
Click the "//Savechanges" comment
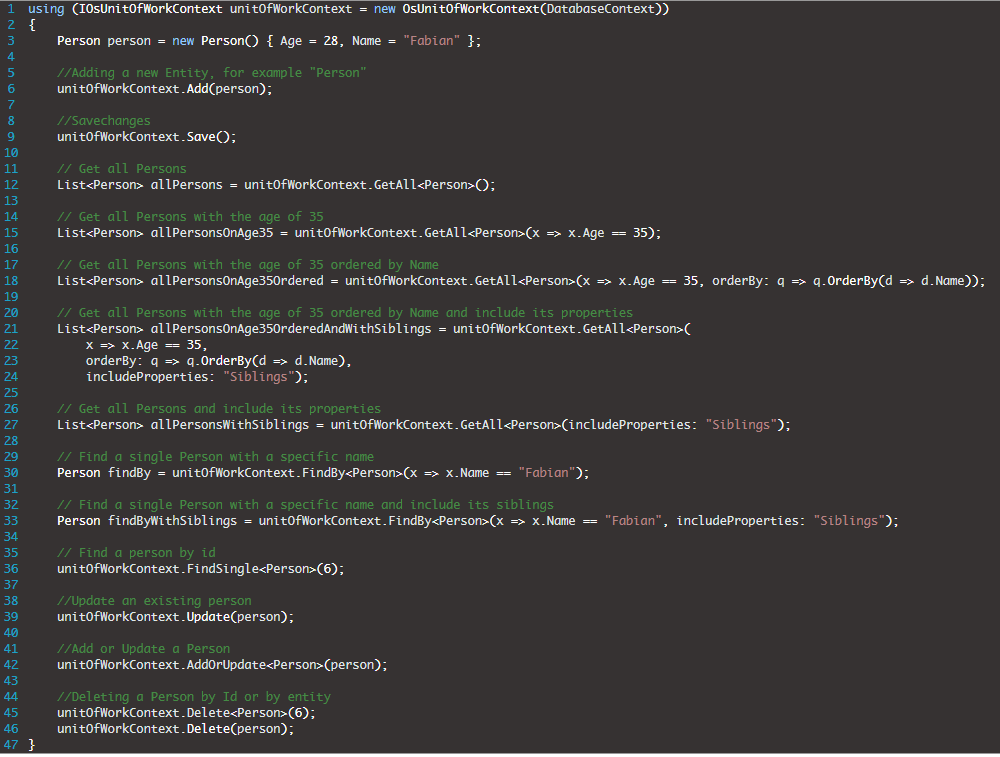[104, 121]
